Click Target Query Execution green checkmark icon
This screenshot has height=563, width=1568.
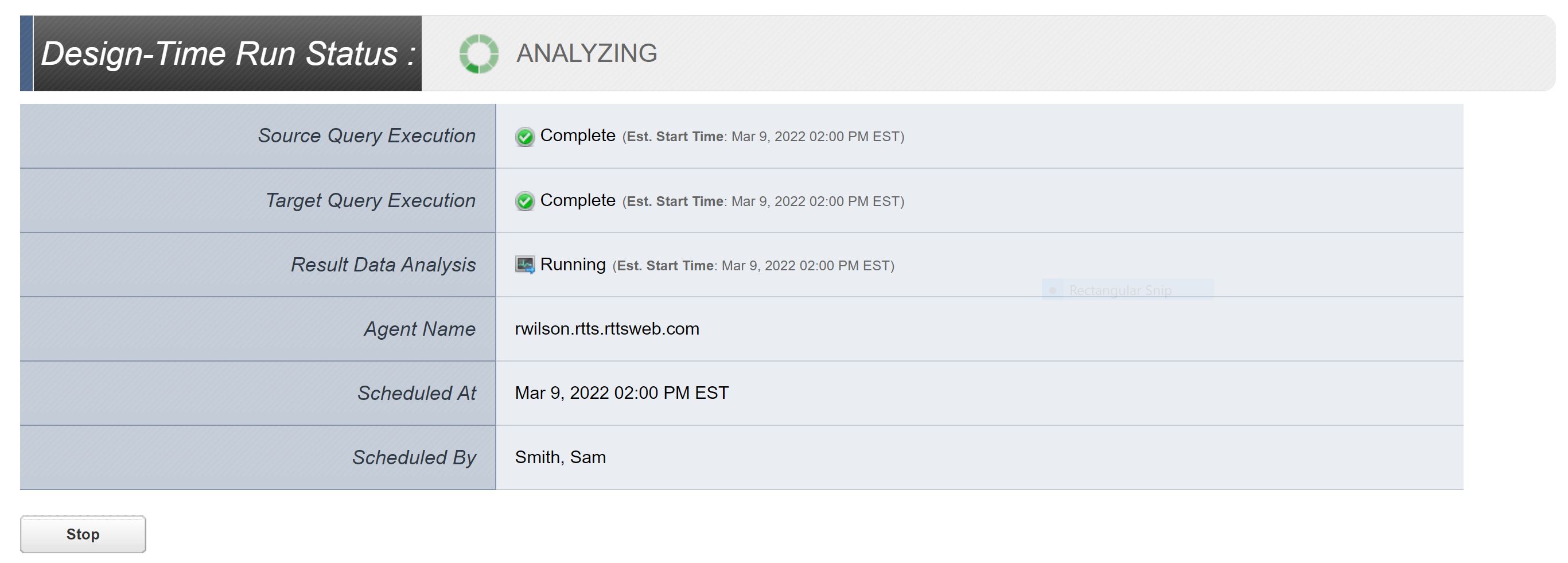tap(525, 201)
